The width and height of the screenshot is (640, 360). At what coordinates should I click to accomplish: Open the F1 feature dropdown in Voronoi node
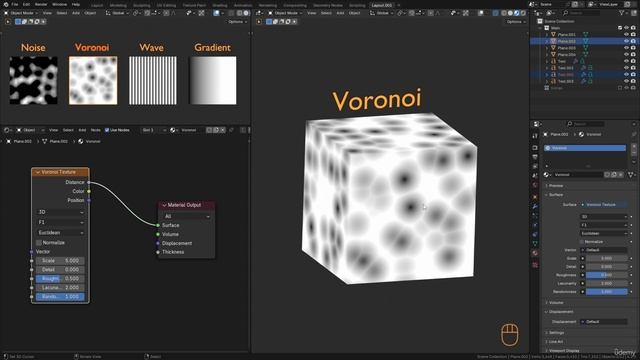[x=60, y=222]
